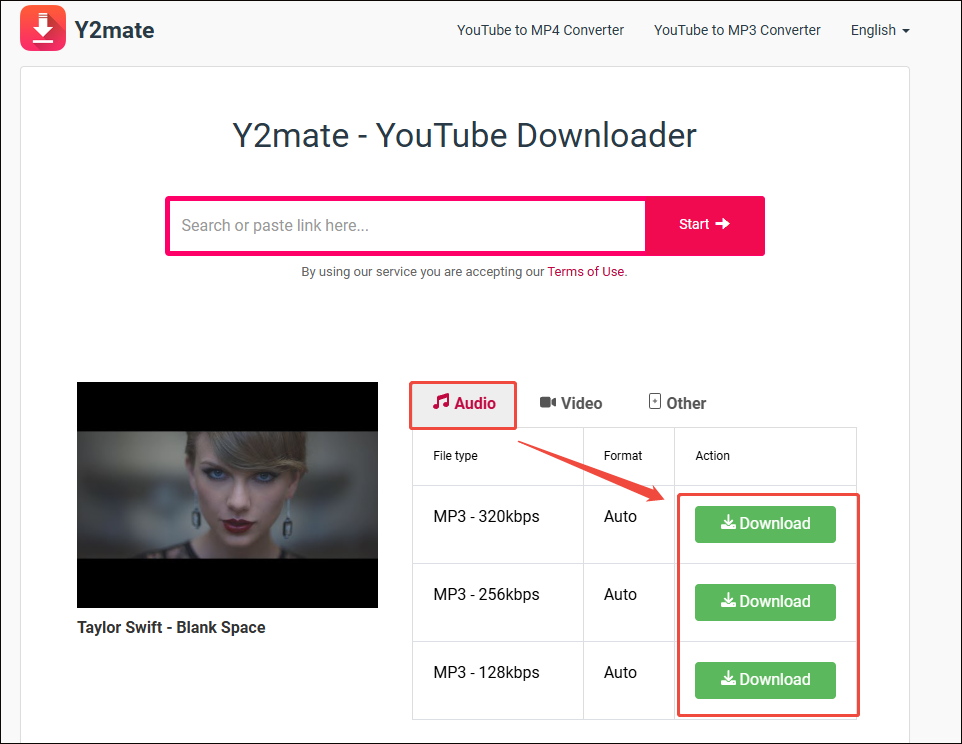This screenshot has width=962, height=744.
Task: Switch to the Other tab
Action: 677,403
